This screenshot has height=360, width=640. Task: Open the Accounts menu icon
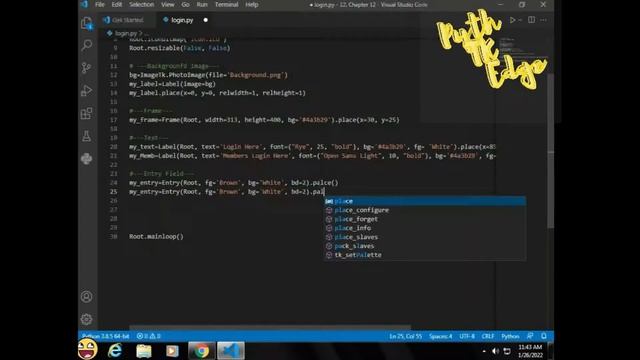pyautogui.click(x=87, y=297)
